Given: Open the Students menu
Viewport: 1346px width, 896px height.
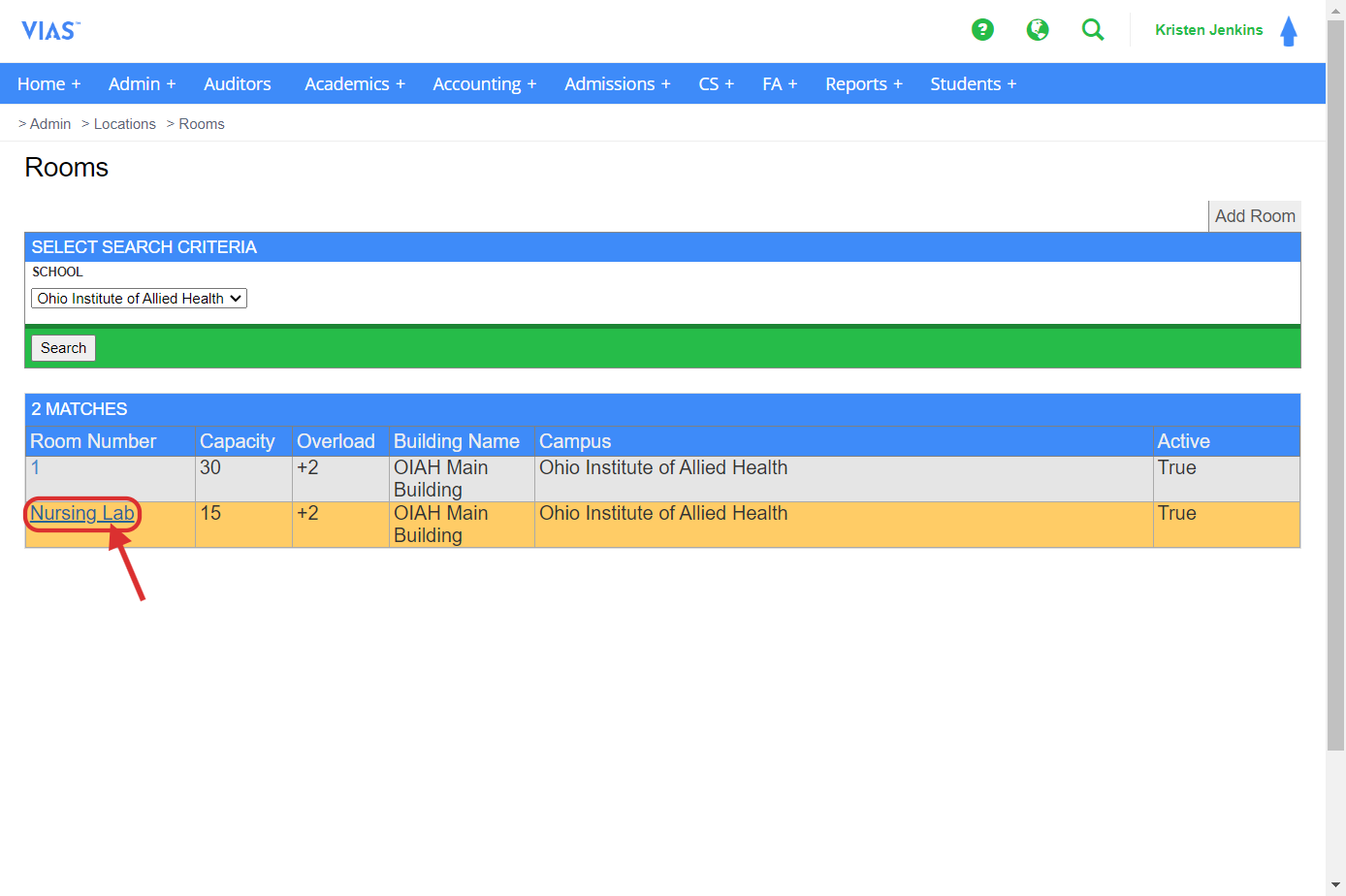Looking at the screenshot, I should 973,84.
